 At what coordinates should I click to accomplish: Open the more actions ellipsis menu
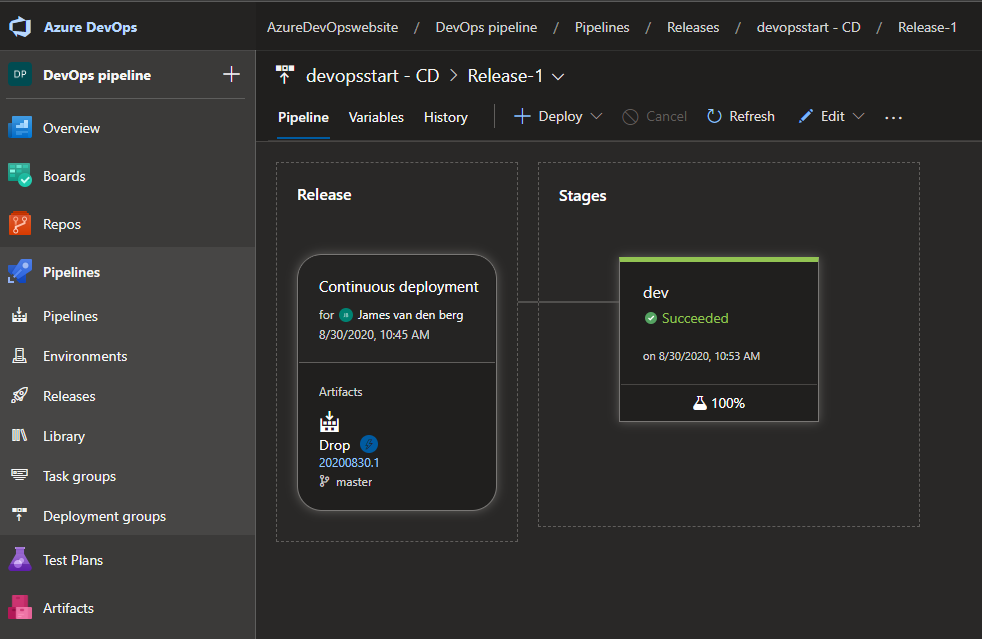(x=893, y=117)
